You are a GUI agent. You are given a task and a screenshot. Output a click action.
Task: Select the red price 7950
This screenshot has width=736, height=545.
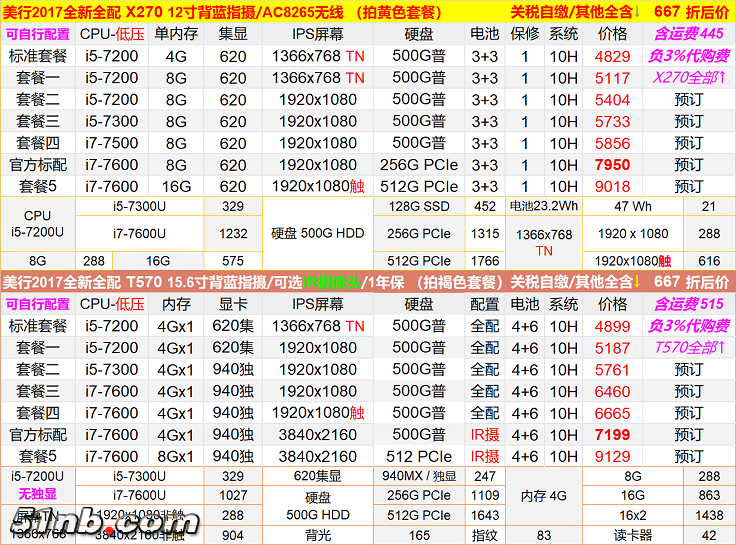(612, 165)
